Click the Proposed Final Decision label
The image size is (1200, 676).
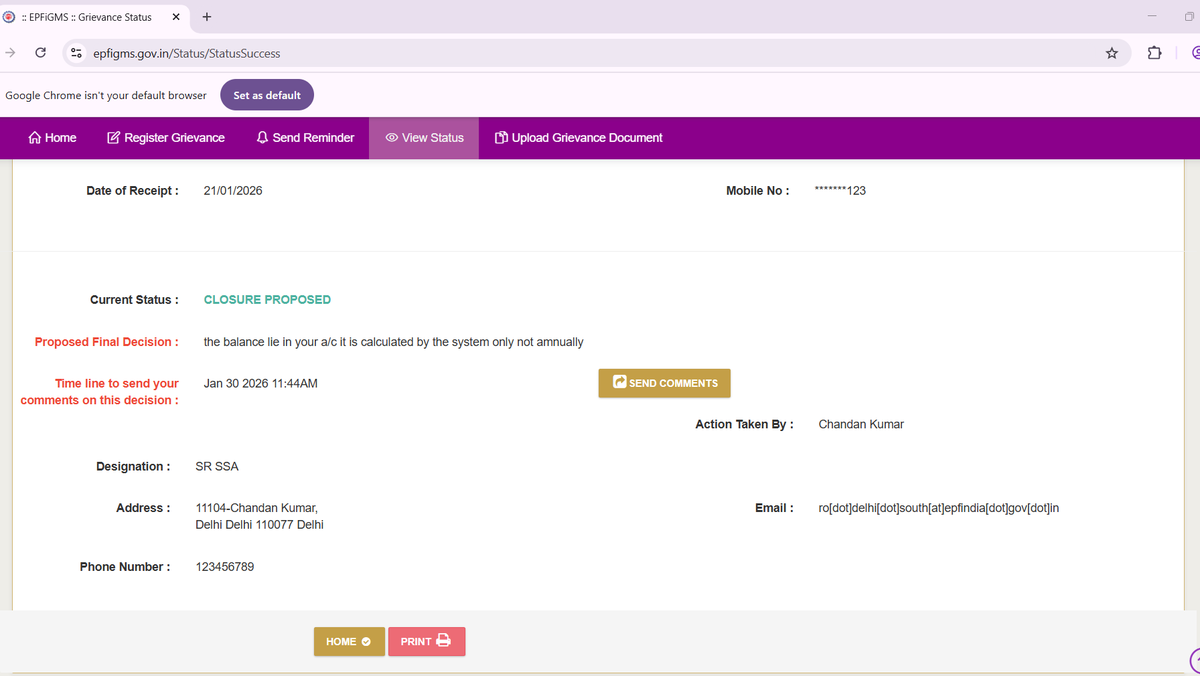point(107,342)
